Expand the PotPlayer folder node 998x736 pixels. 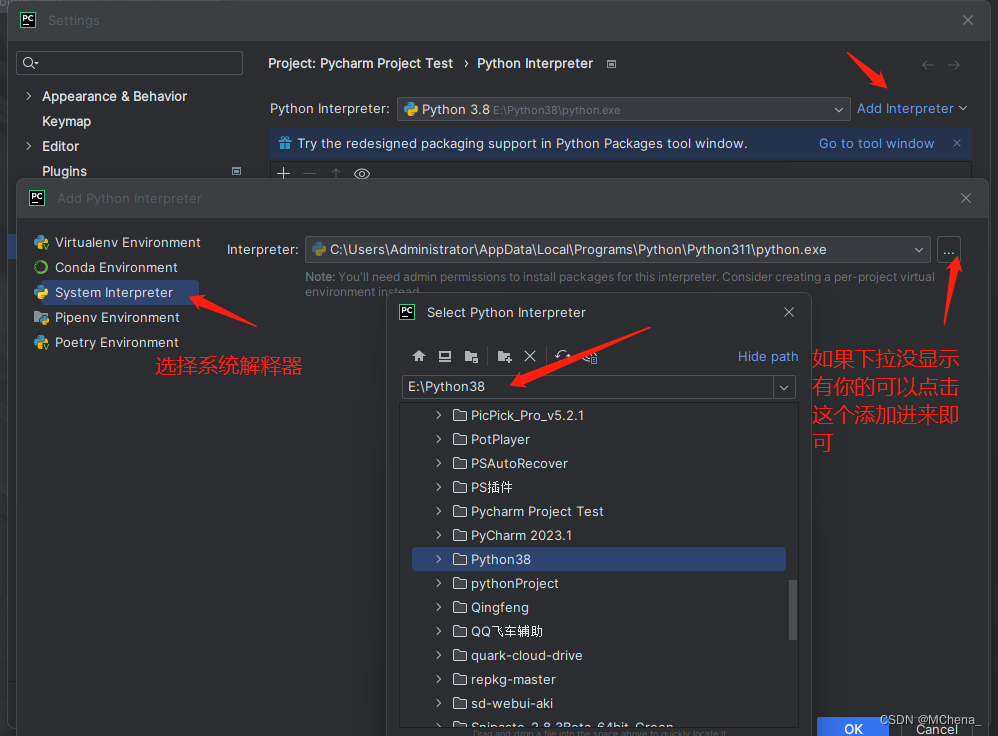[x=439, y=439]
